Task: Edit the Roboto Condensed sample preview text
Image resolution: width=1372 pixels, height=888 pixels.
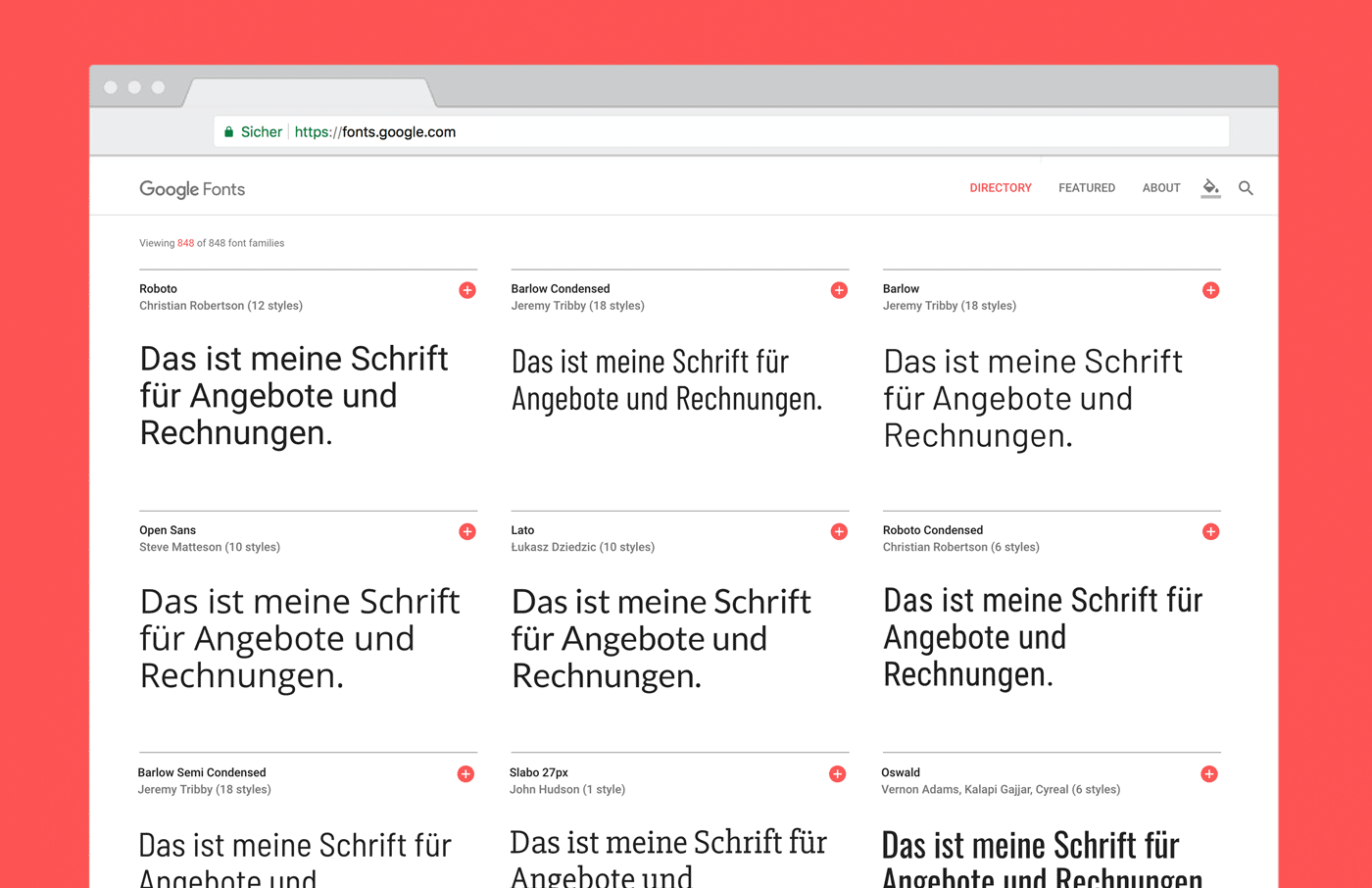Action: click(1043, 637)
